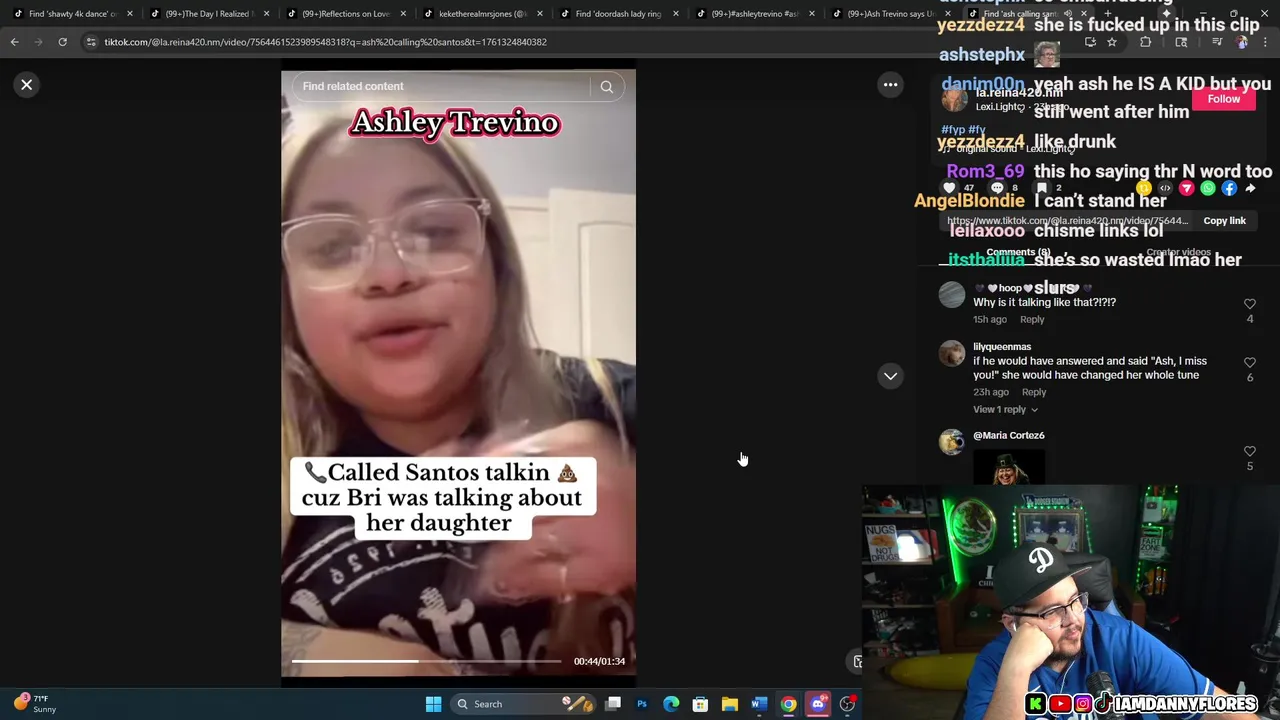
Task: Open Task View on taskbar
Action: [613, 704]
